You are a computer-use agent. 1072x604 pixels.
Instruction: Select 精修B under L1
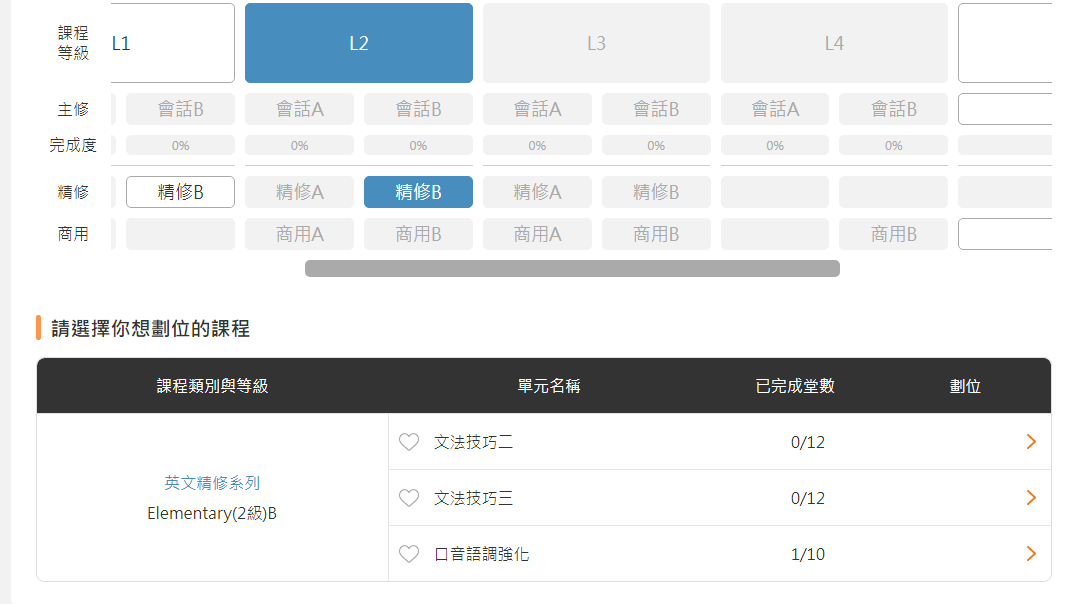click(180, 192)
